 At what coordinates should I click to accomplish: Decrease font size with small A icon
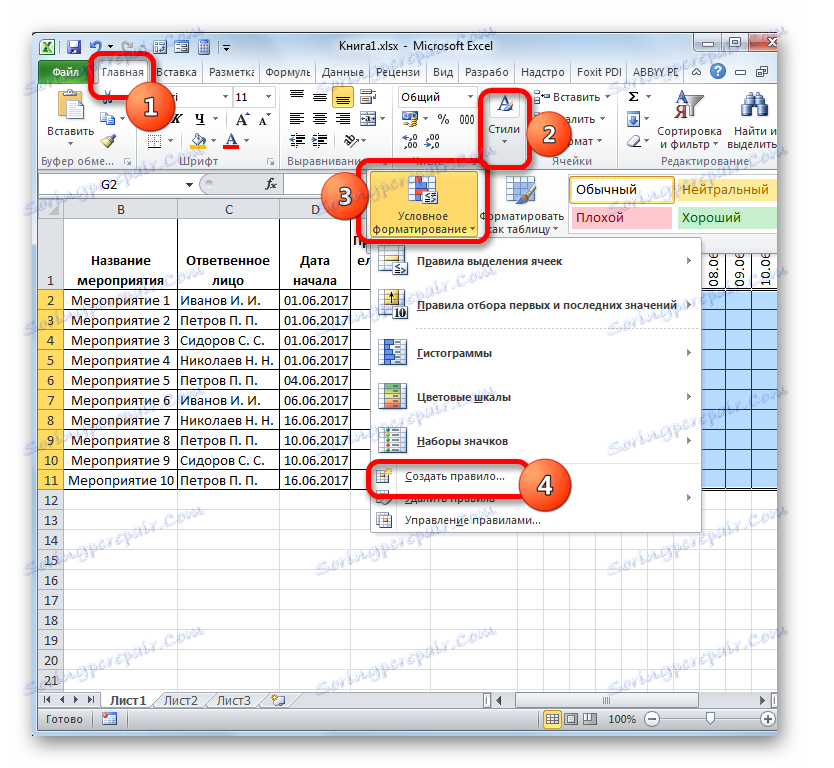point(264,119)
